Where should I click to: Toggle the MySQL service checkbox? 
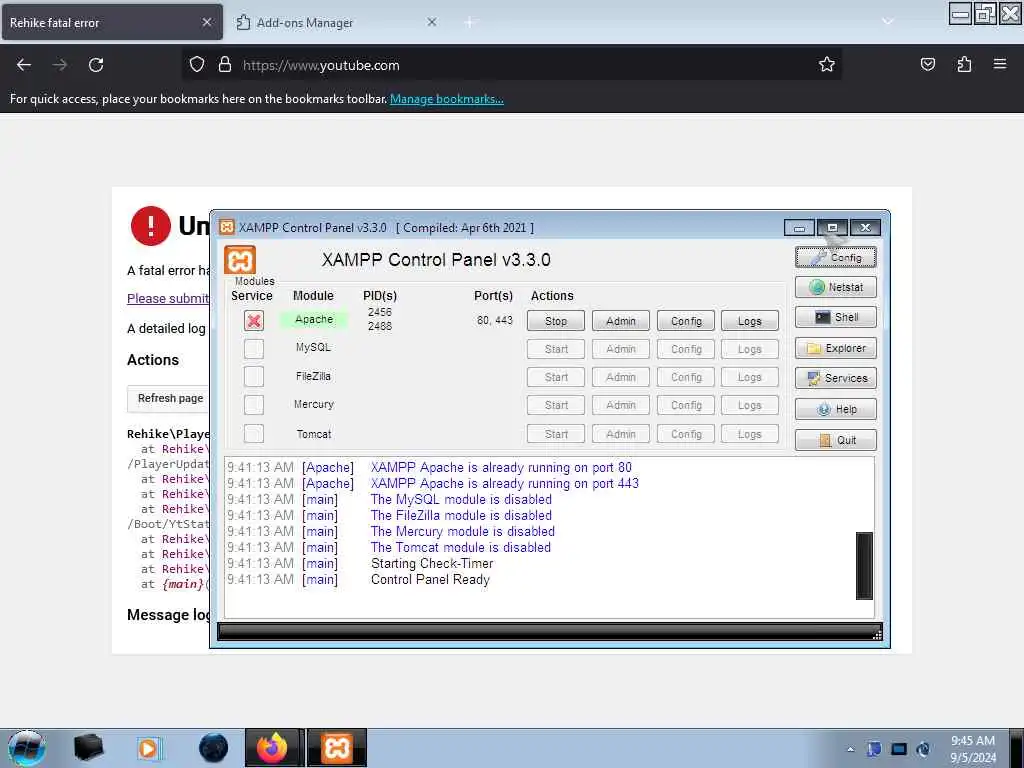(254, 349)
